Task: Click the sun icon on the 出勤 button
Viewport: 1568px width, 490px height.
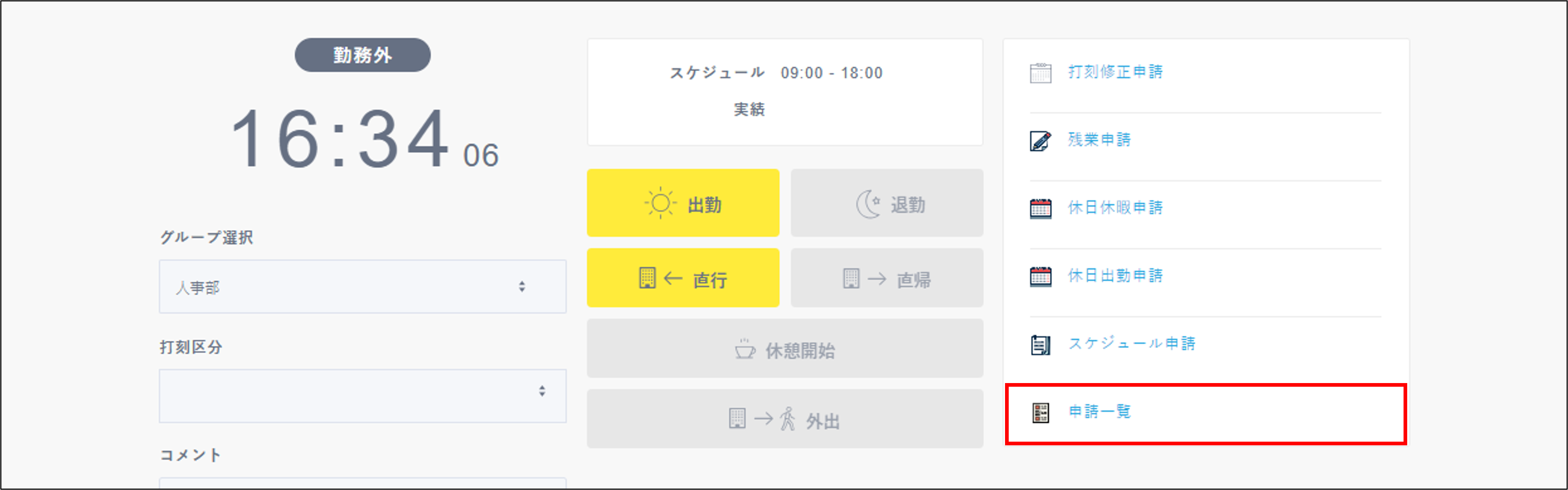Action: click(659, 203)
